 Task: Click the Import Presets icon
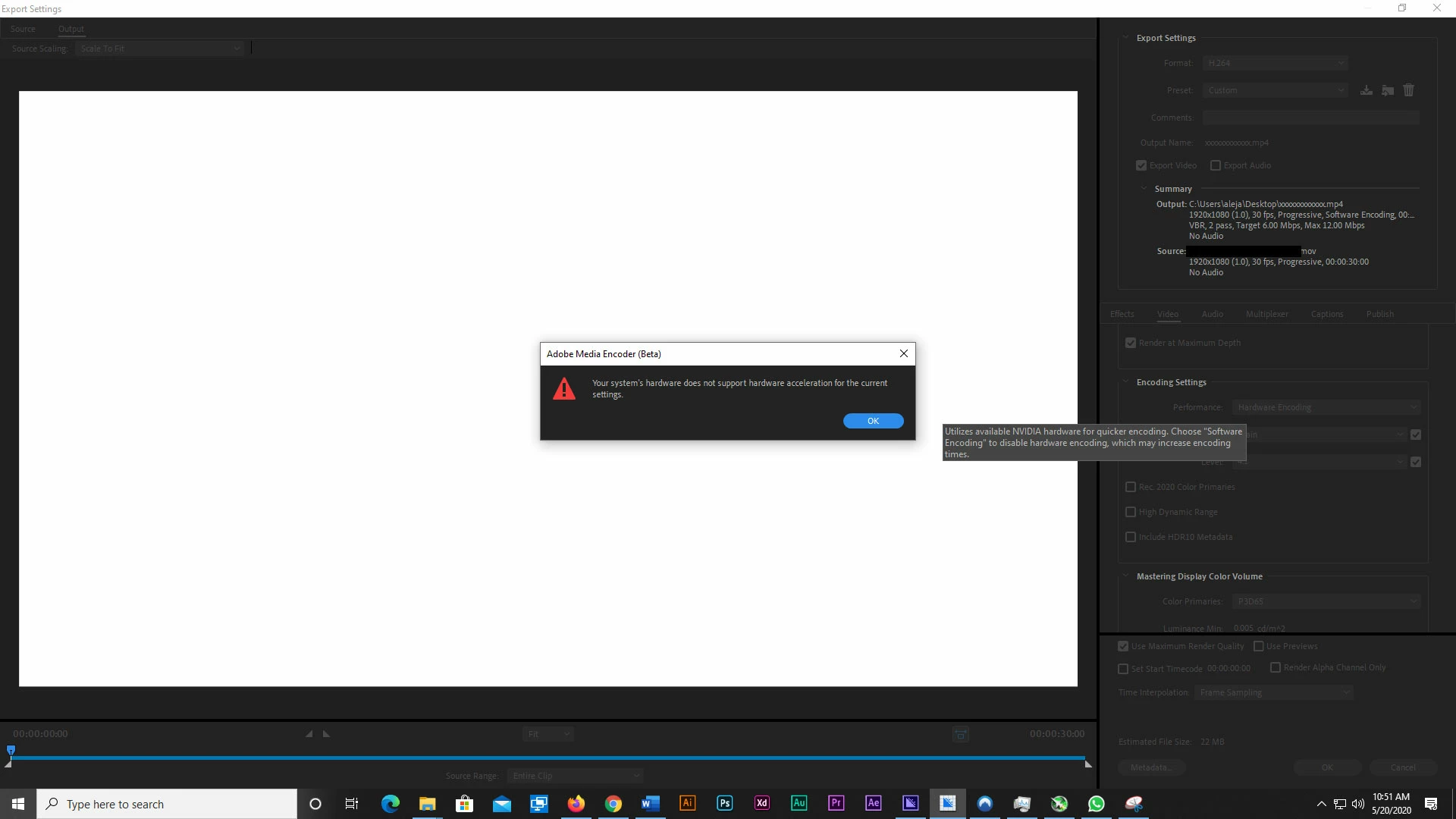1387,90
